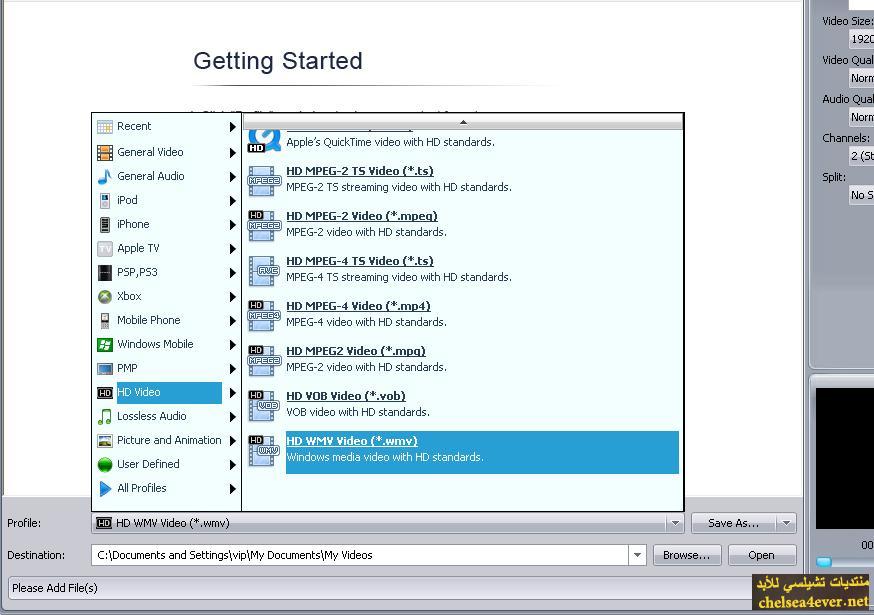Open the Save As split-button dropdown arrow
This screenshot has width=874, height=615.
(786, 523)
